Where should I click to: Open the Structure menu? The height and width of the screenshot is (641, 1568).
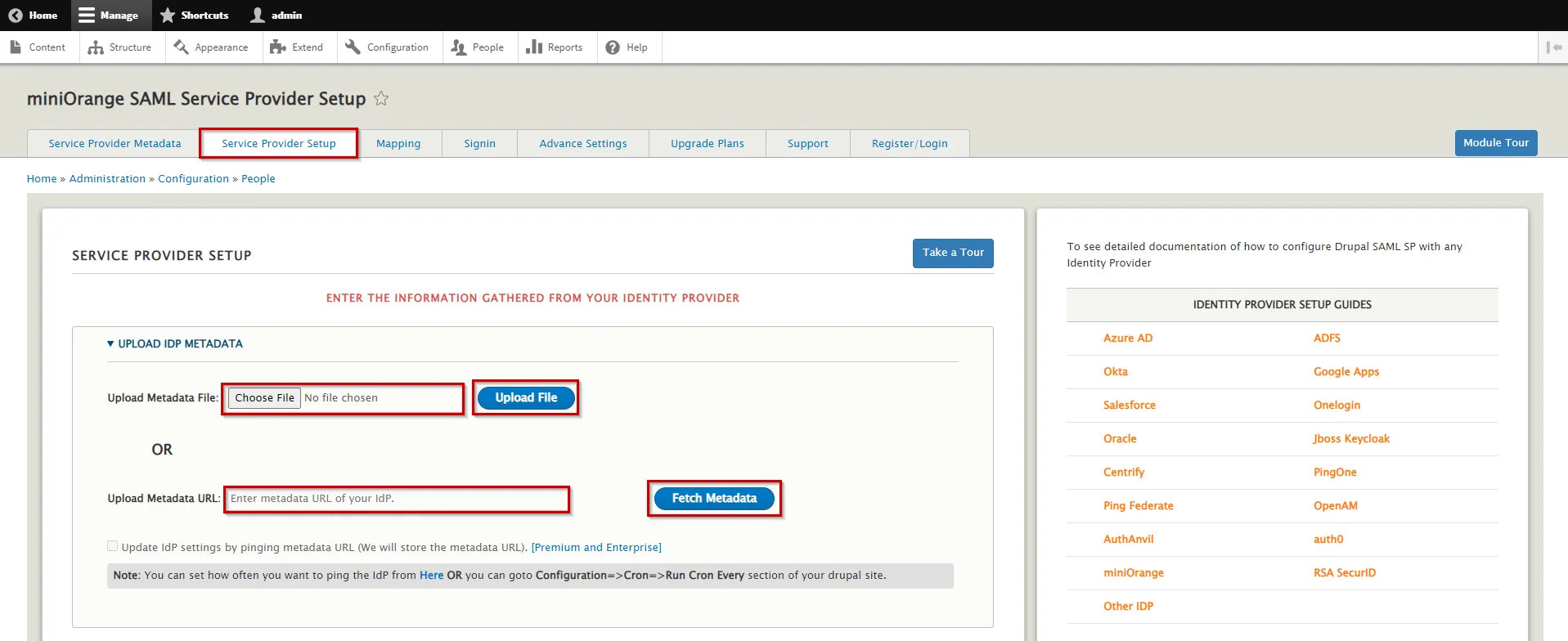click(x=120, y=47)
